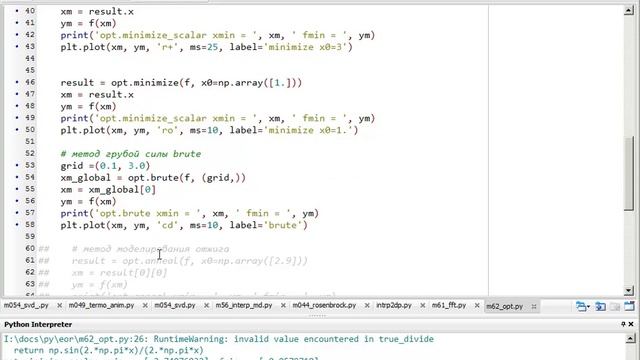Click the editor scrollbar down arrow

pos(629,291)
